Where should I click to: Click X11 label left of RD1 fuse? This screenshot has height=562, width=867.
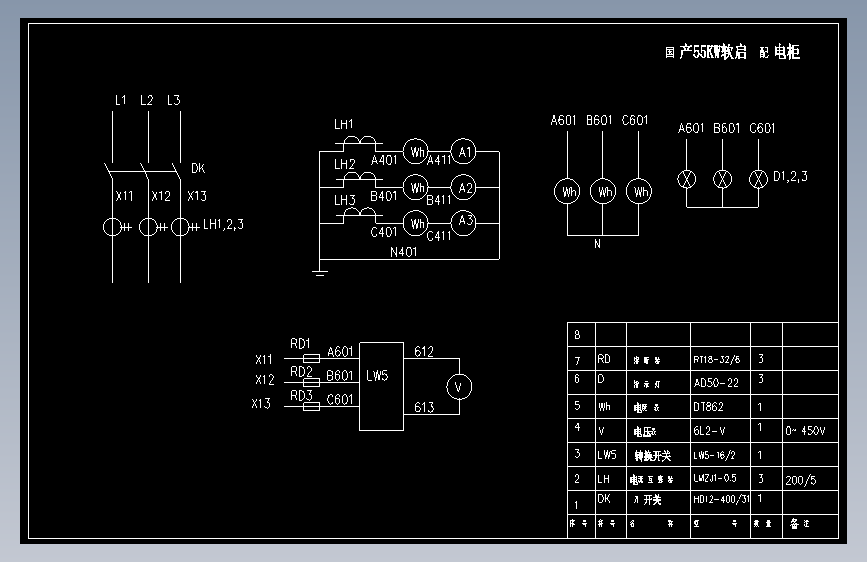[264, 360]
